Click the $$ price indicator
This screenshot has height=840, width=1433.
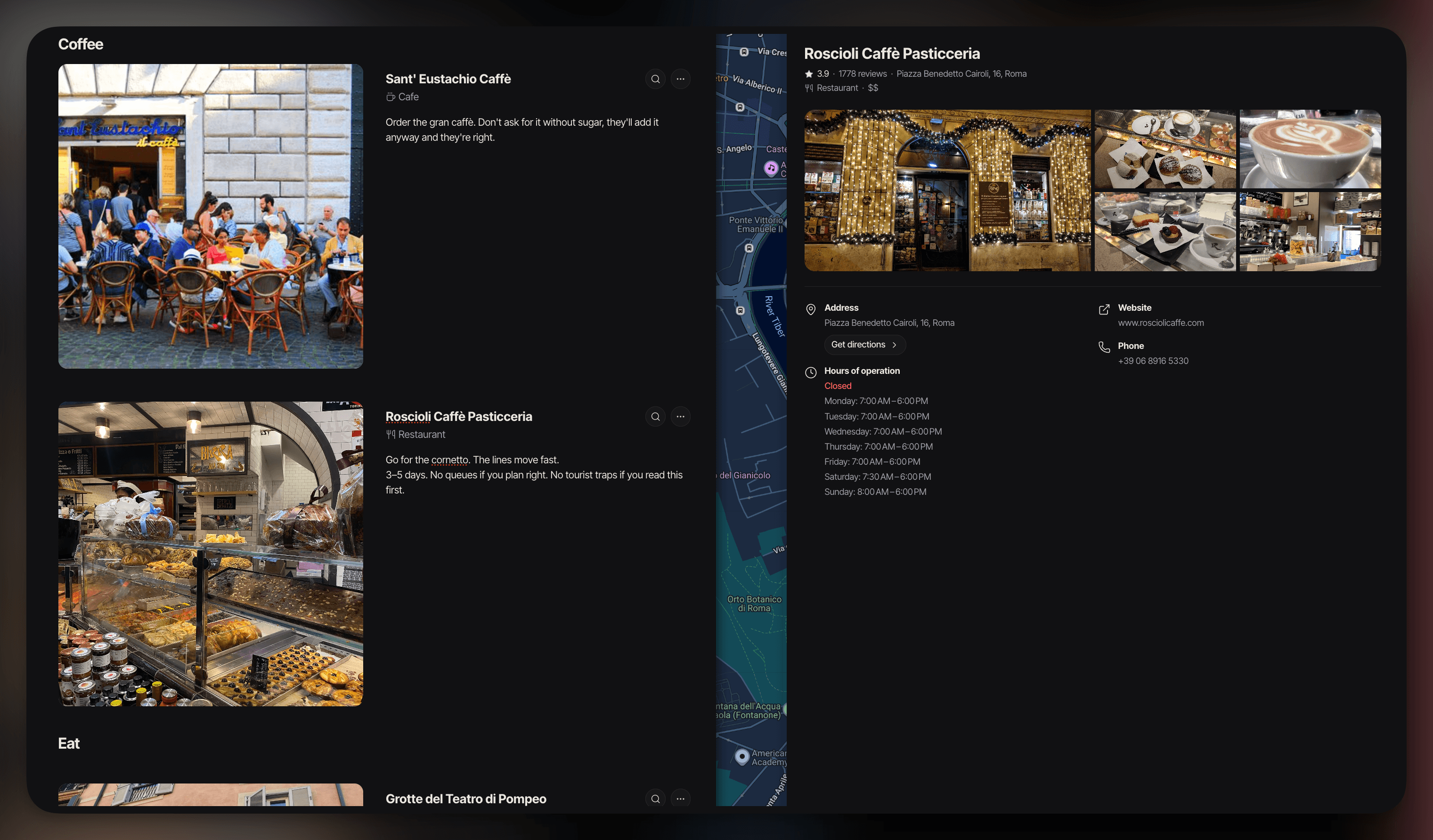point(873,88)
